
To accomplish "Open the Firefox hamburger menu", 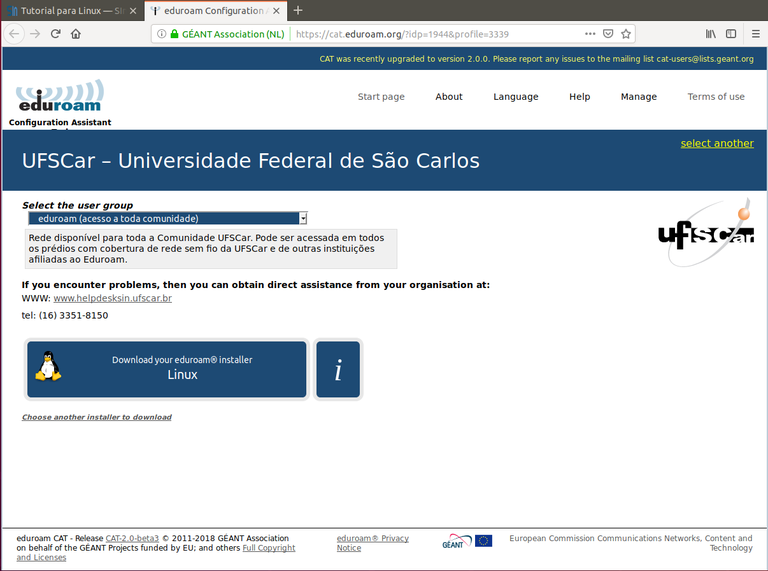I will (756, 34).
